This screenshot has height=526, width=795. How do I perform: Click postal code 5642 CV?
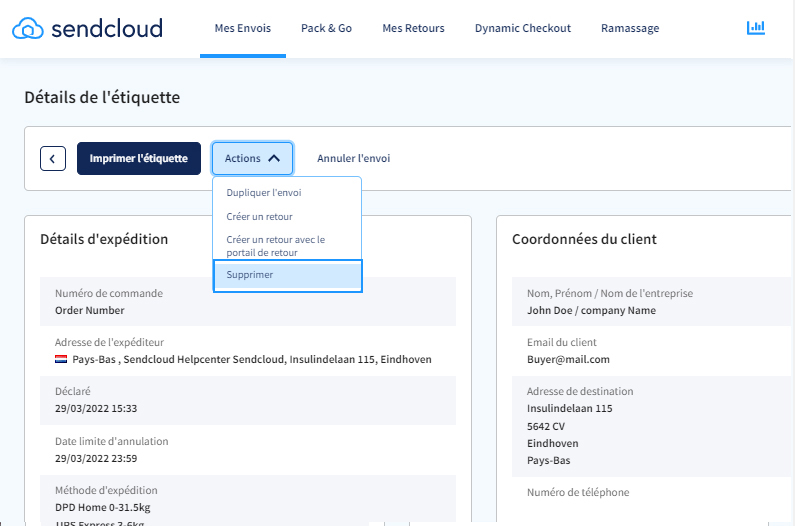coord(546,426)
